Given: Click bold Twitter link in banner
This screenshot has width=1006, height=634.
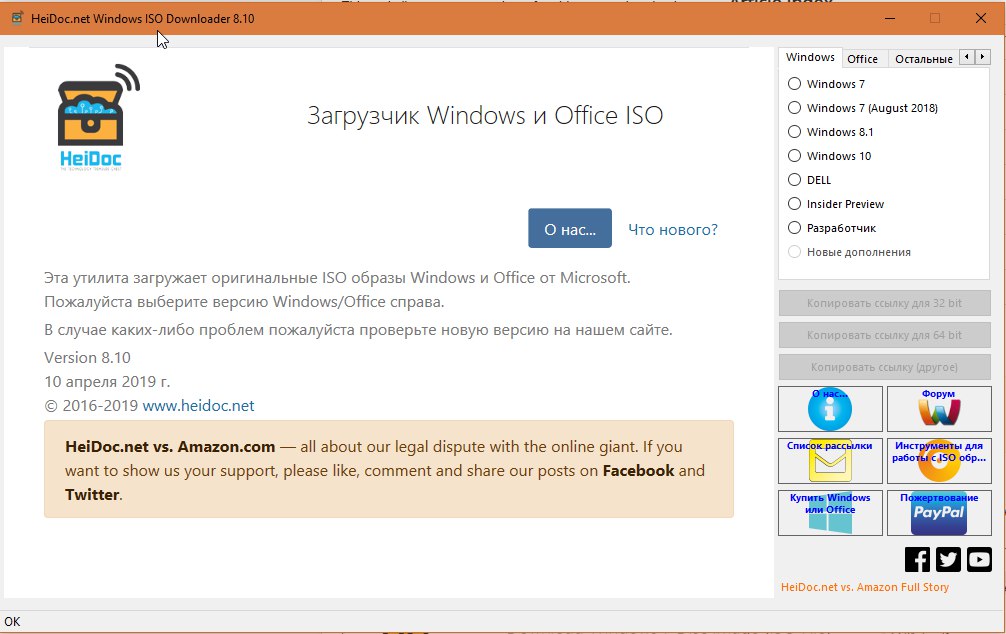Looking at the screenshot, I should coord(92,495).
